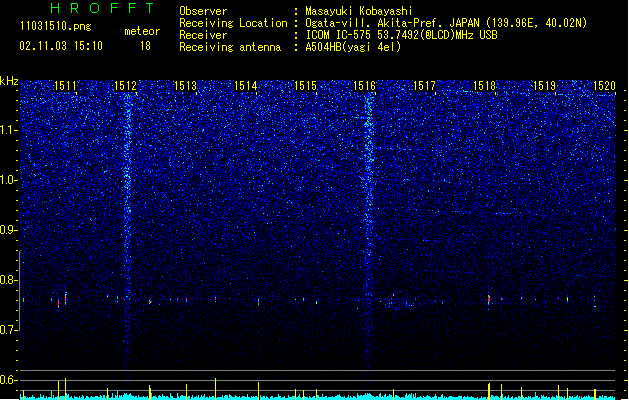The image size is (629, 400).
Task: Click the Receiver label
Action: click(x=203, y=35)
